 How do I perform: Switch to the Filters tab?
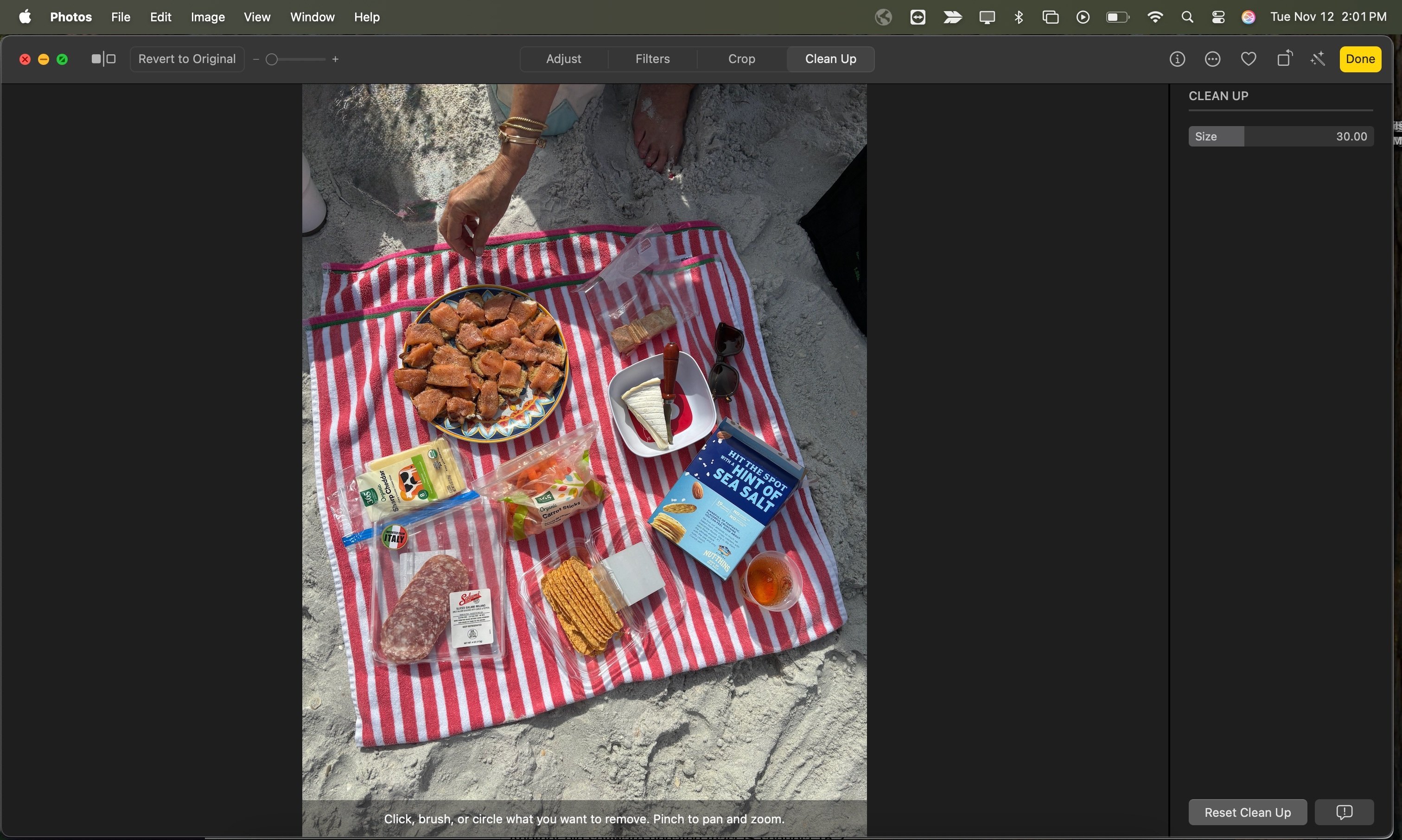coord(652,59)
